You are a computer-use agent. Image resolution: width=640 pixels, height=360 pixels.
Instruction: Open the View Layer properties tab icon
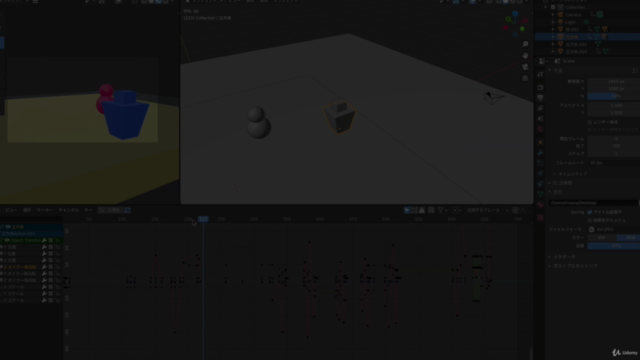pyautogui.click(x=540, y=108)
